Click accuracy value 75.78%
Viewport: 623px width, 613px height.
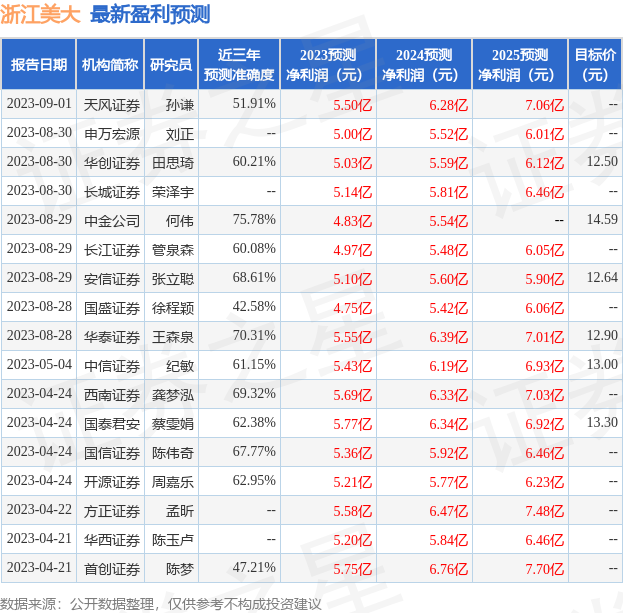pyautogui.click(x=254, y=220)
